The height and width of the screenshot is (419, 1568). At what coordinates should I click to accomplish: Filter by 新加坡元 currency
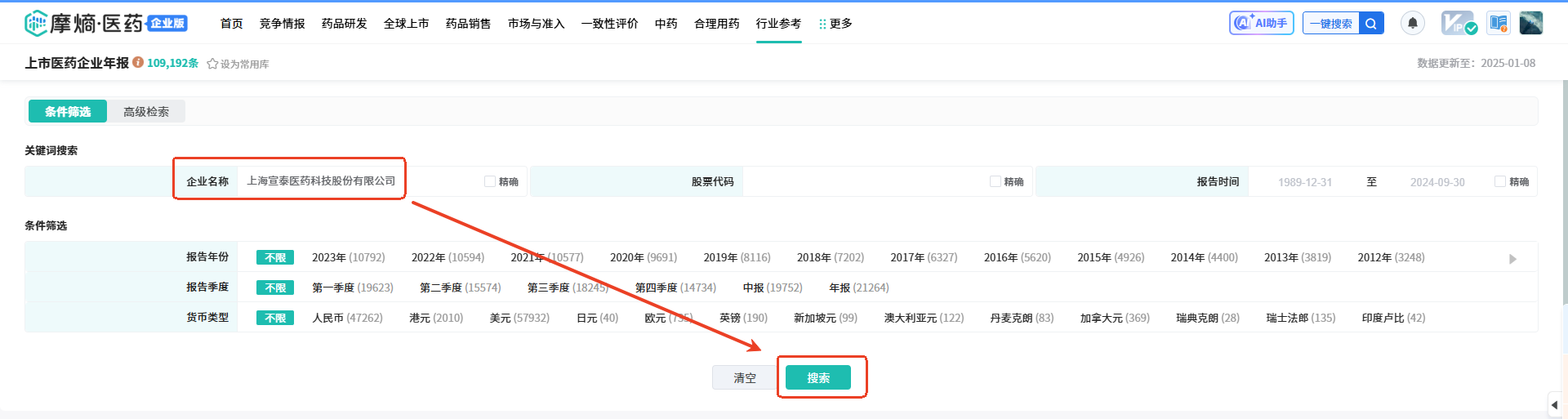coord(826,318)
